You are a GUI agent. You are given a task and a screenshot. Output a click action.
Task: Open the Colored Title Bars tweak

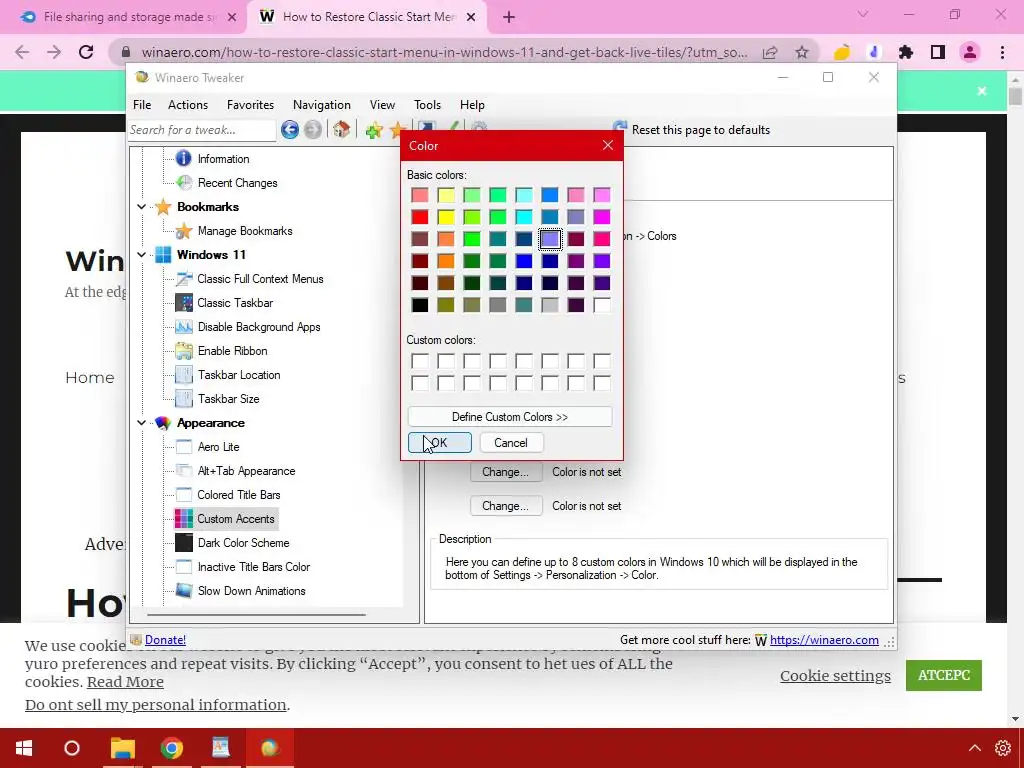coord(239,495)
